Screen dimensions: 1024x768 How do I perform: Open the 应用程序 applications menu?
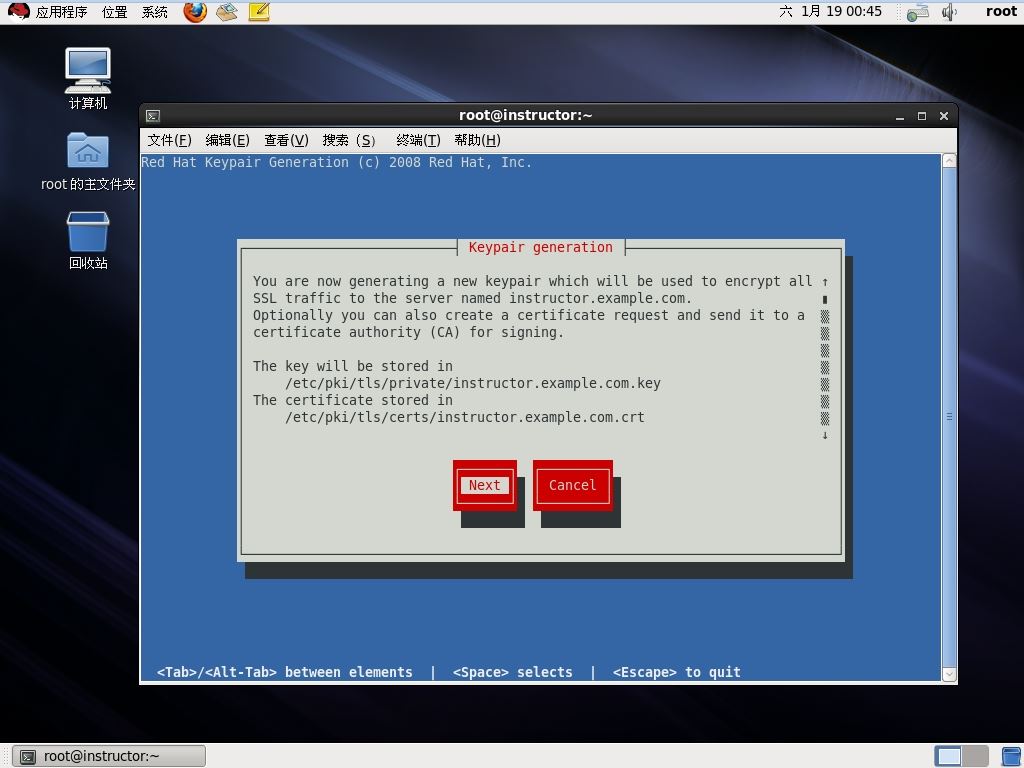pos(61,12)
